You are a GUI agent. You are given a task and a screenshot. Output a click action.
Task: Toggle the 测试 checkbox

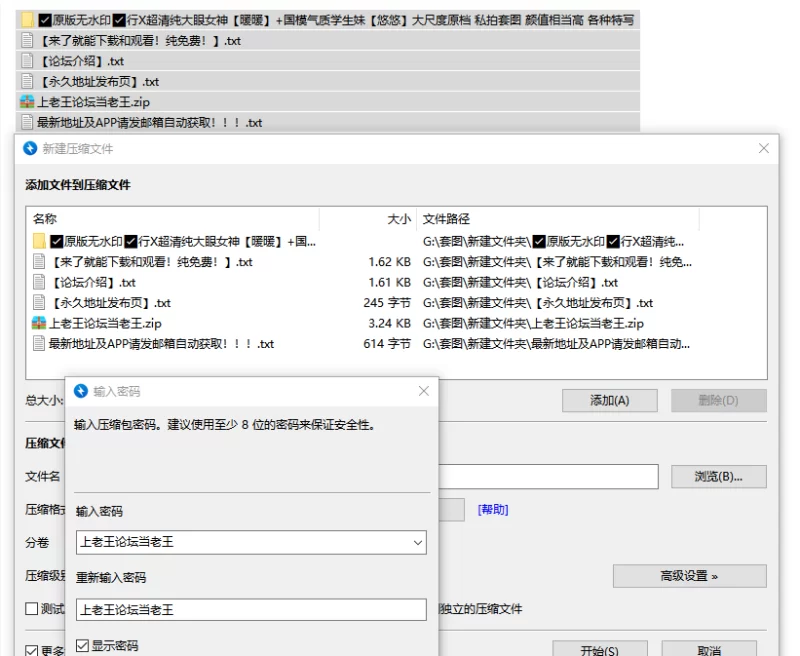pyautogui.click(x=32, y=609)
